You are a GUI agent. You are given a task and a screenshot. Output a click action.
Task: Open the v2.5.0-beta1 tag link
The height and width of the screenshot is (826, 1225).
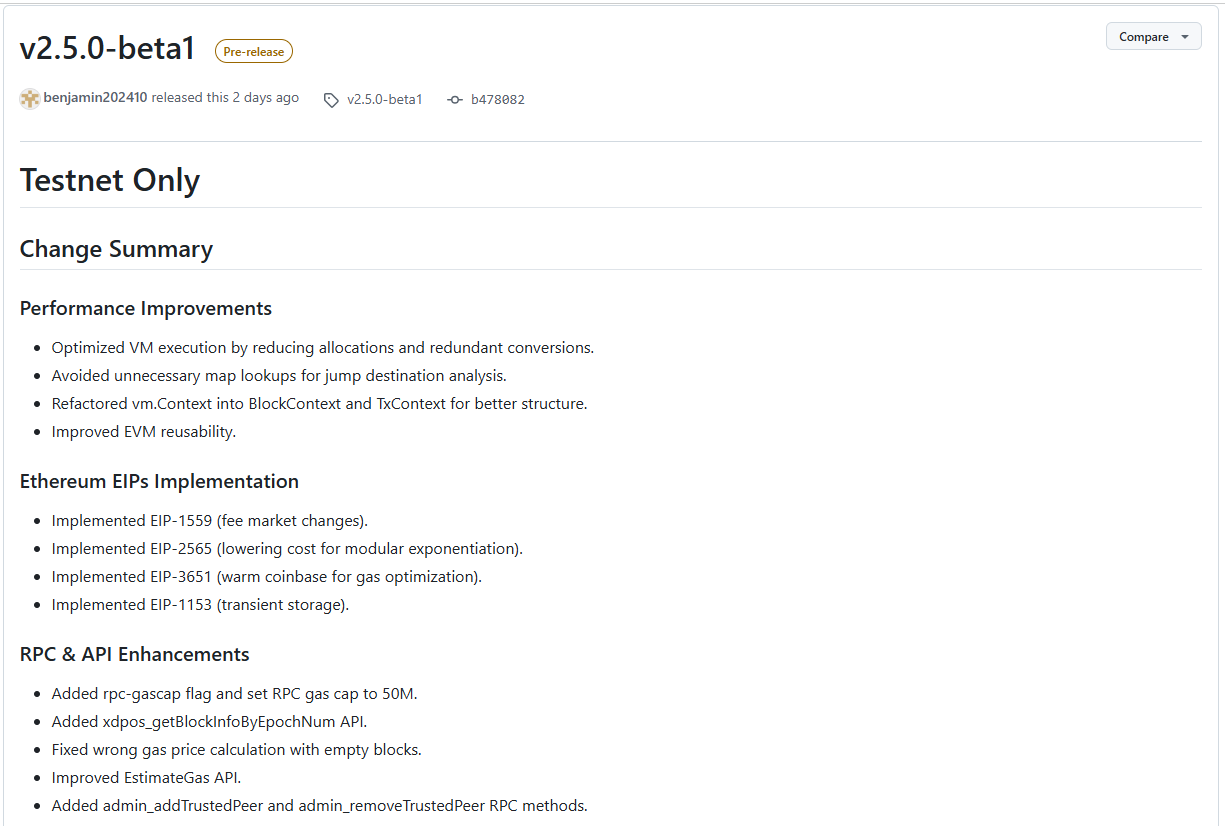(385, 99)
